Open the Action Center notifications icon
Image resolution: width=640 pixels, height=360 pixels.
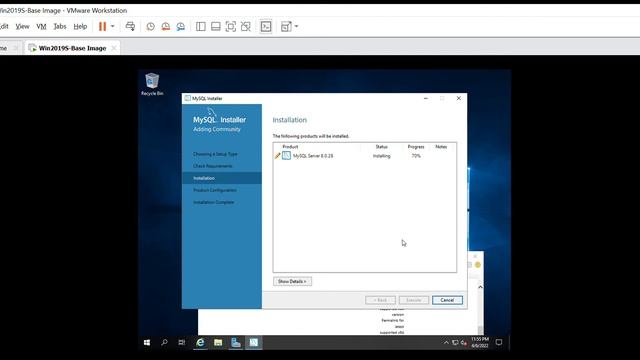point(499,342)
